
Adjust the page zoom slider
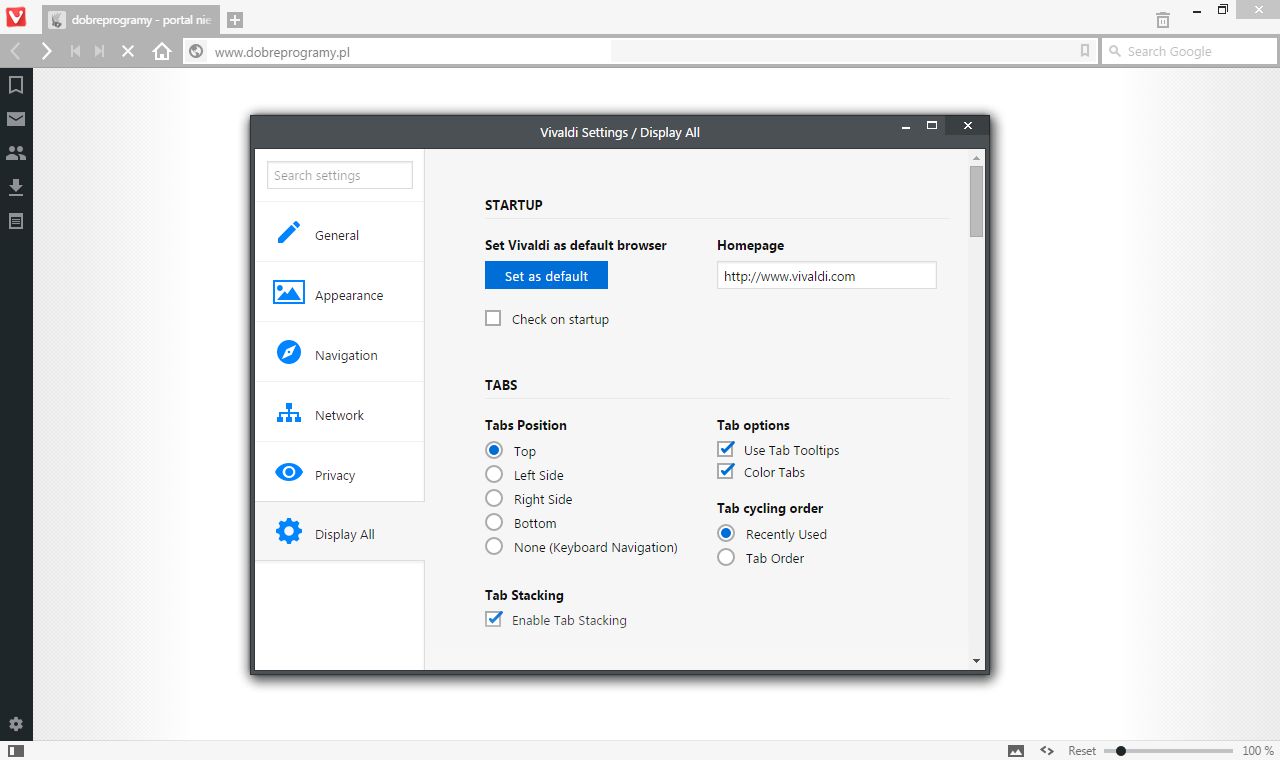1168,750
